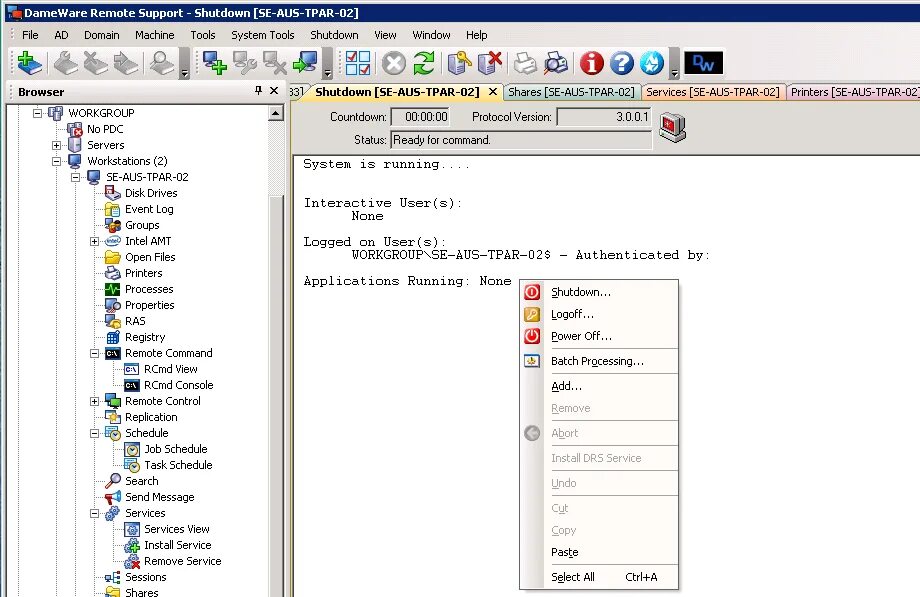Choose Shutdown... in the context menu
The width and height of the screenshot is (920, 597).
click(599, 292)
